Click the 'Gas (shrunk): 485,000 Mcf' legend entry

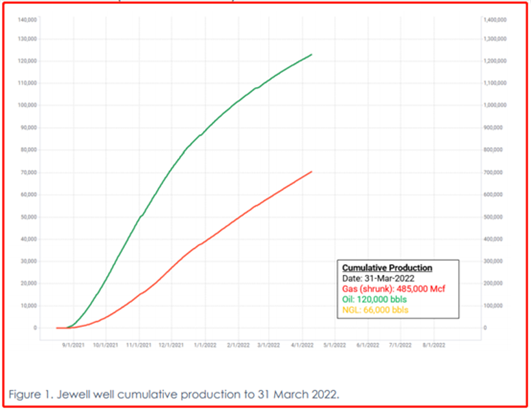[x=394, y=289]
